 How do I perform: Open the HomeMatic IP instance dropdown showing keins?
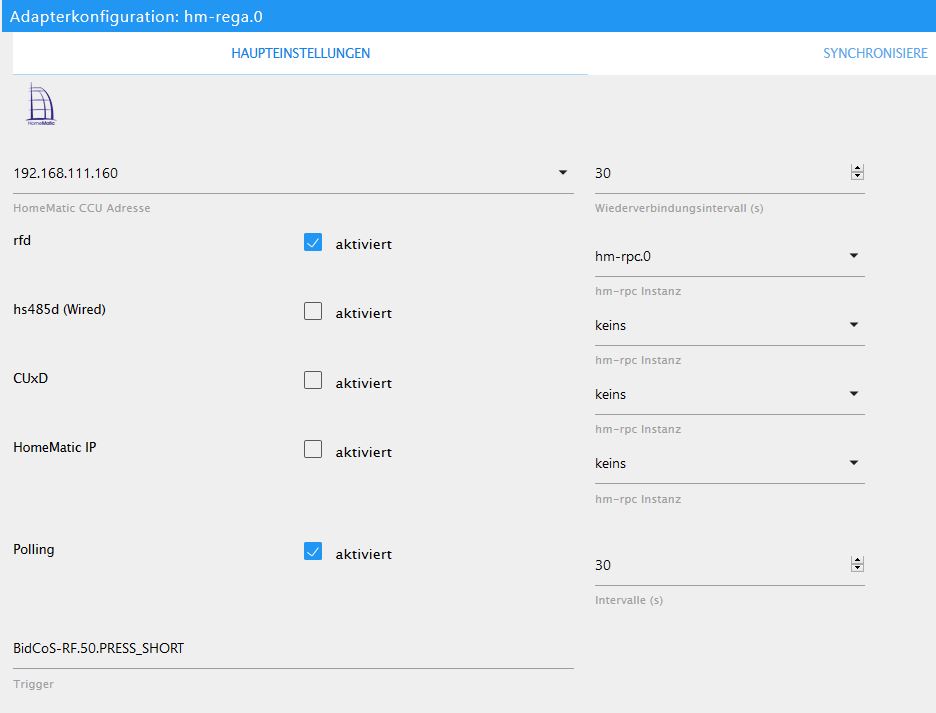[855, 462]
